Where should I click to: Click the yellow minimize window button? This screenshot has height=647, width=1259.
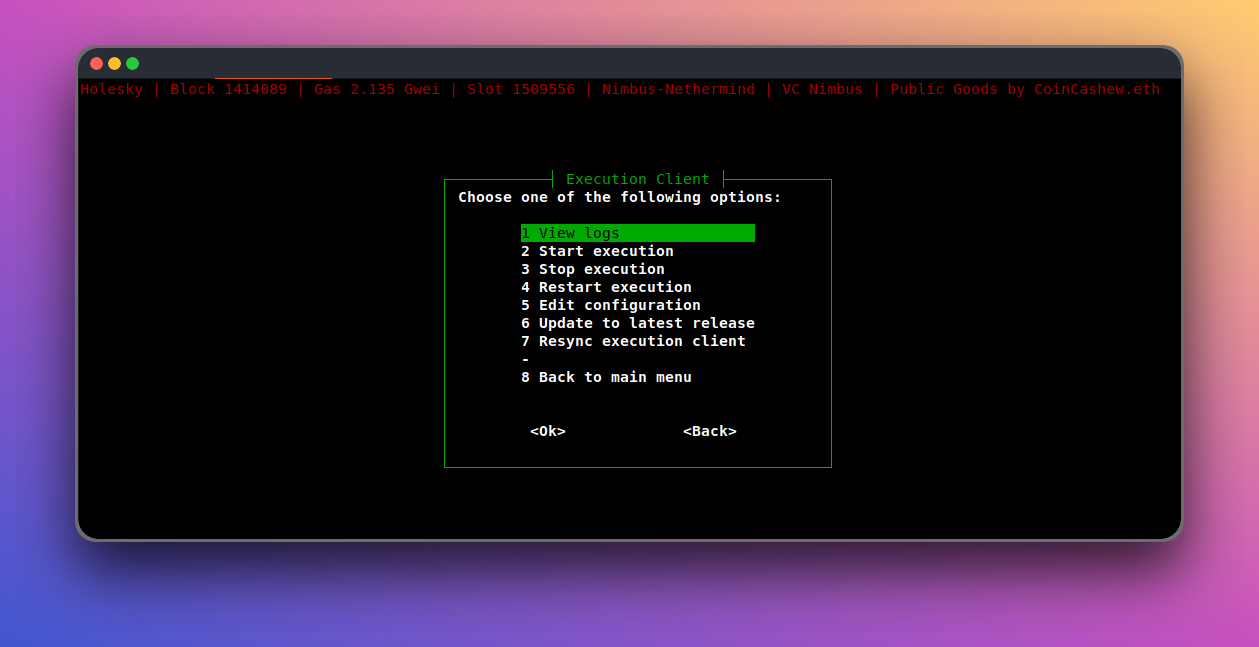coord(115,64)
